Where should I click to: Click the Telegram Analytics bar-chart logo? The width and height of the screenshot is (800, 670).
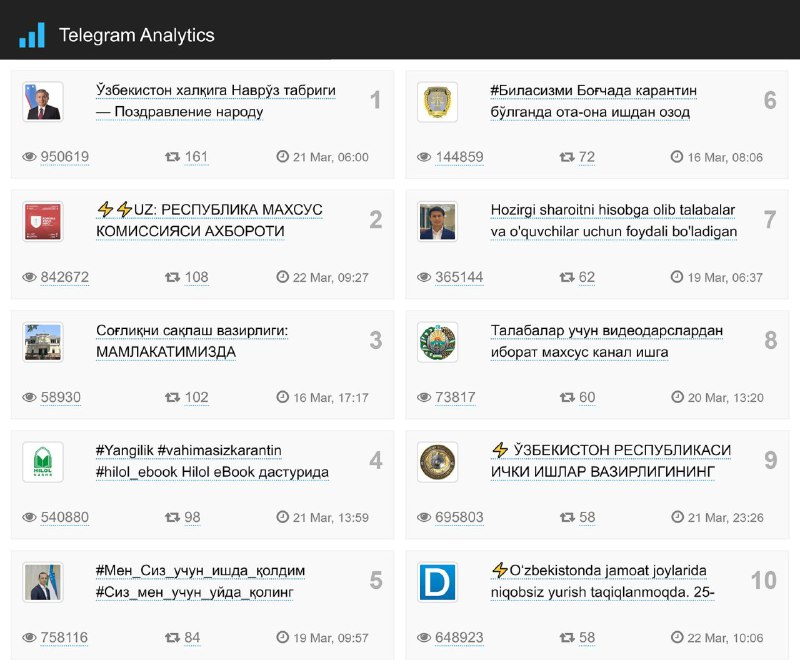32,36
